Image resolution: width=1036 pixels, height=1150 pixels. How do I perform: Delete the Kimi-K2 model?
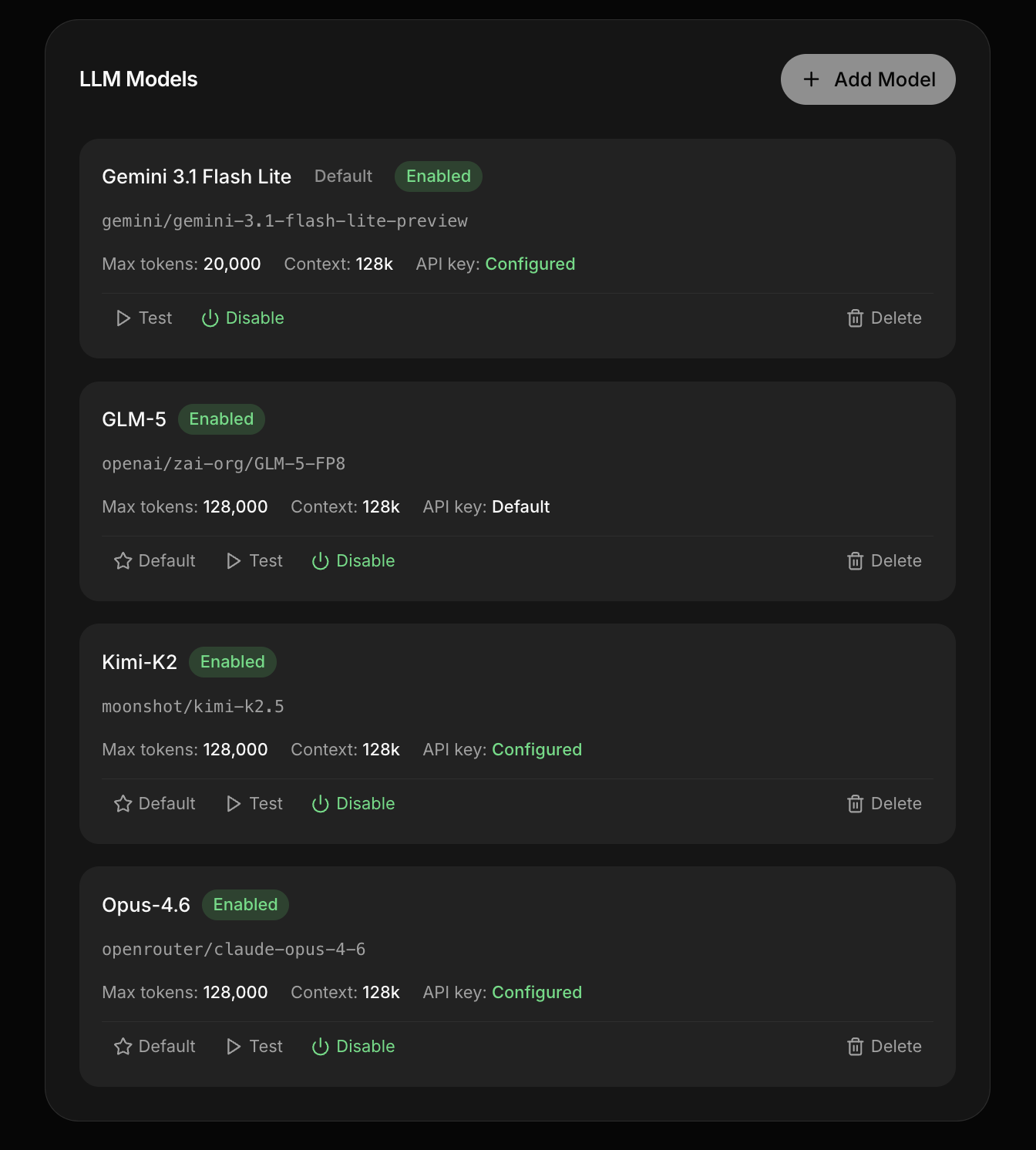884,804
